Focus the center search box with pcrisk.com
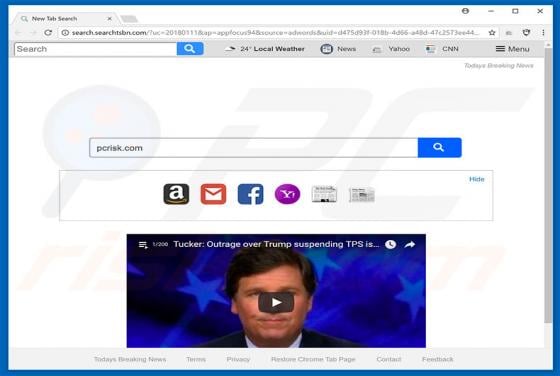Screen dimensions: 560x376 point(254,148)
